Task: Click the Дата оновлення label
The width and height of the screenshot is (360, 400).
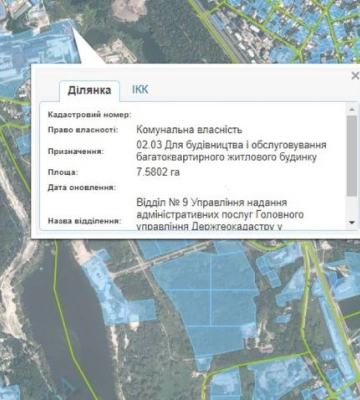Action: pyautogui.click(x=82, y=187)
